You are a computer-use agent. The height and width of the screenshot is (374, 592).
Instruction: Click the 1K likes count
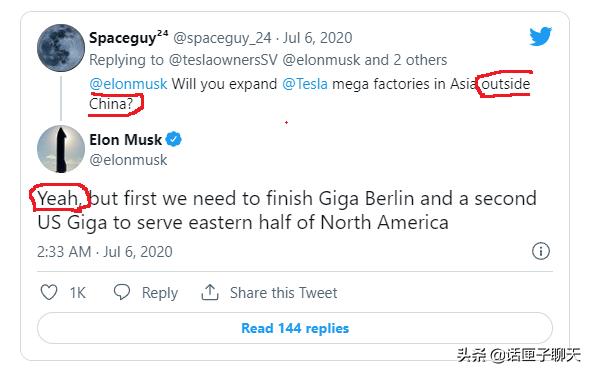point(78,292)
